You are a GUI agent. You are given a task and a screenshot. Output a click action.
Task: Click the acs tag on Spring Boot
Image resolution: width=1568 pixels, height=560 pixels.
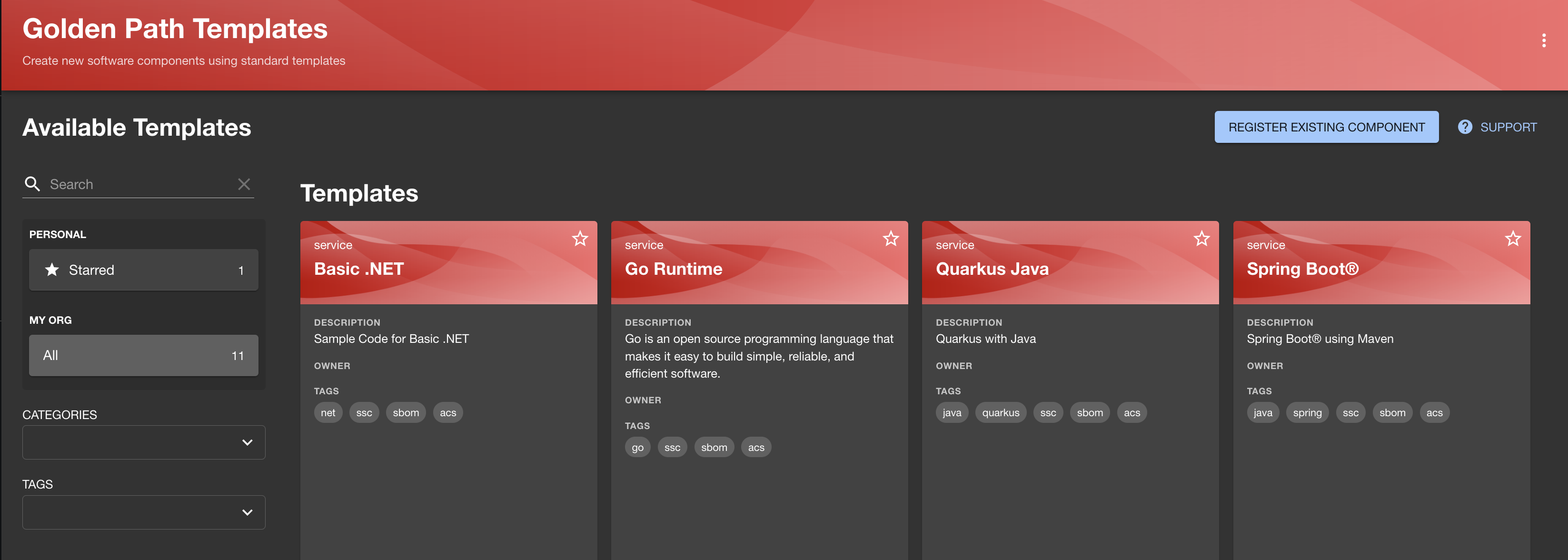click(1435, 413)
